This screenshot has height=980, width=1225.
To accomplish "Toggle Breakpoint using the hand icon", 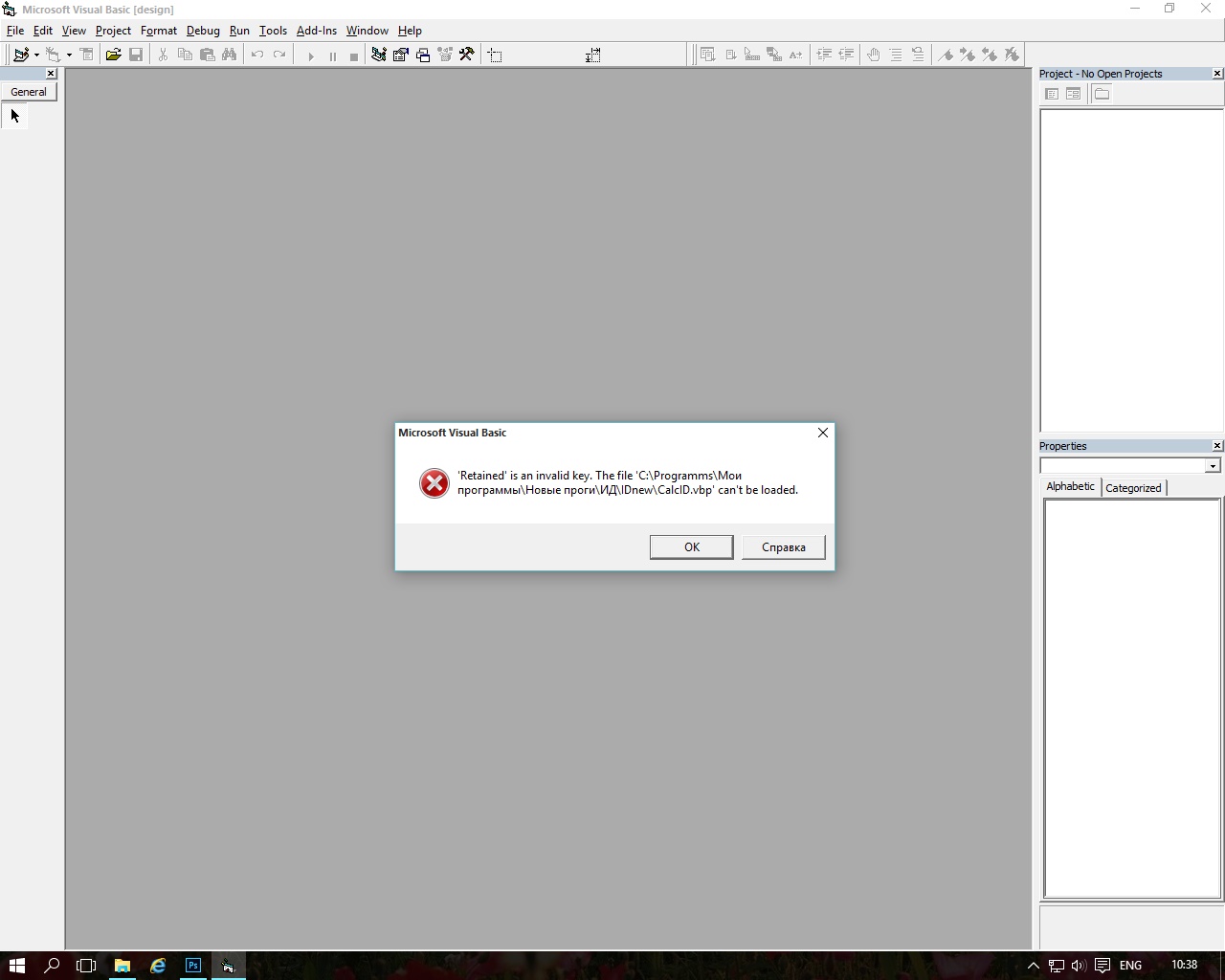I will 873,56.
